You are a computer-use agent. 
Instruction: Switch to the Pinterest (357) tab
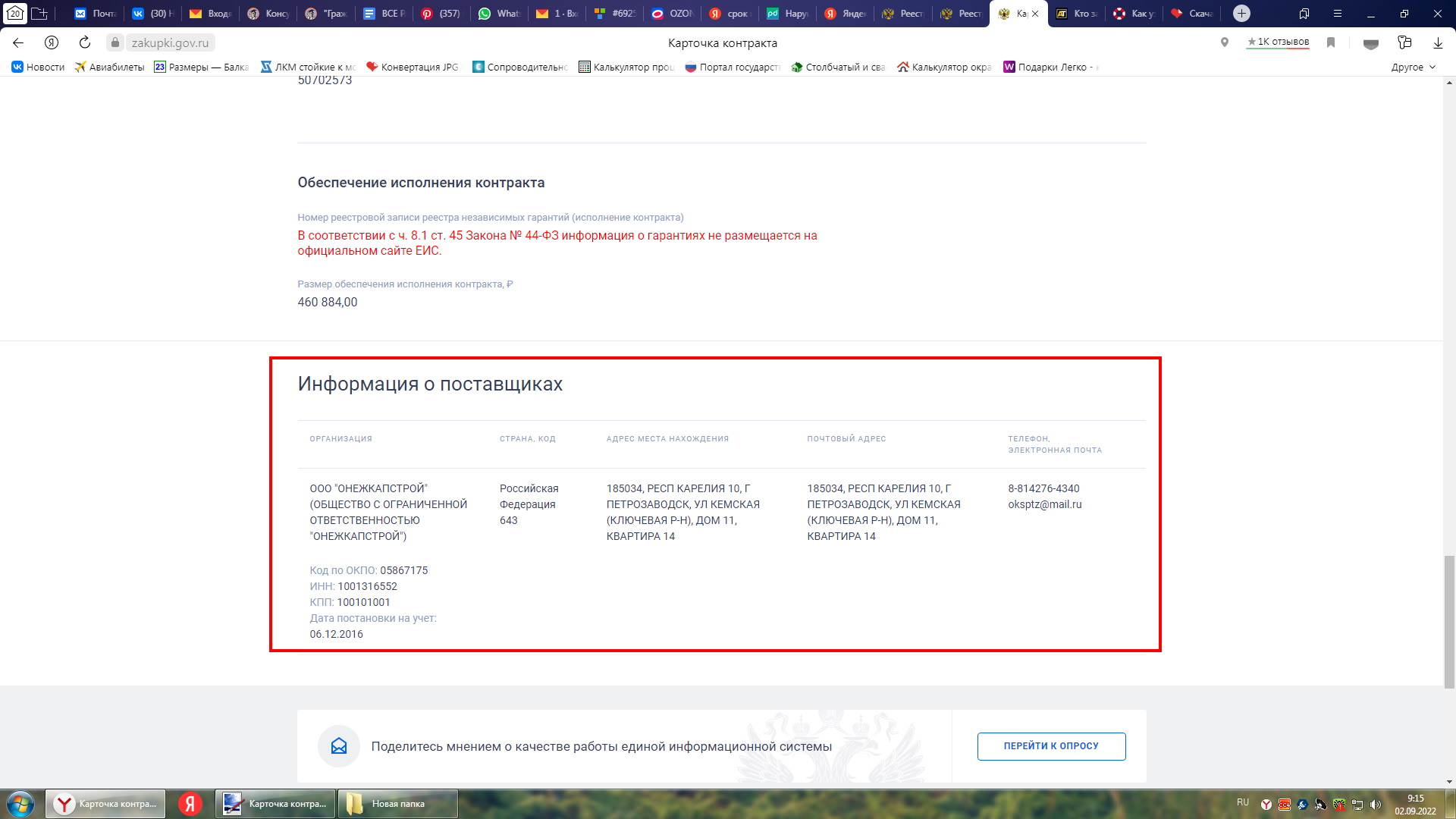coord(441,14)
